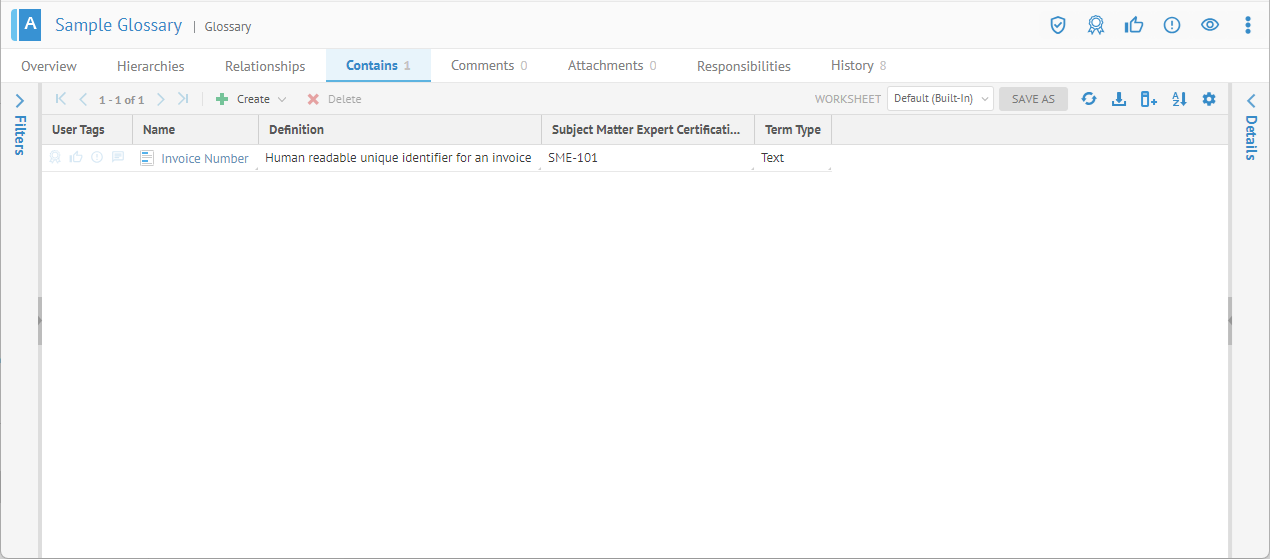The width and height of the screenshot is (1270, 559).
Task: Toggle the watch eye icon in header
Action: tap(1210, 25)
